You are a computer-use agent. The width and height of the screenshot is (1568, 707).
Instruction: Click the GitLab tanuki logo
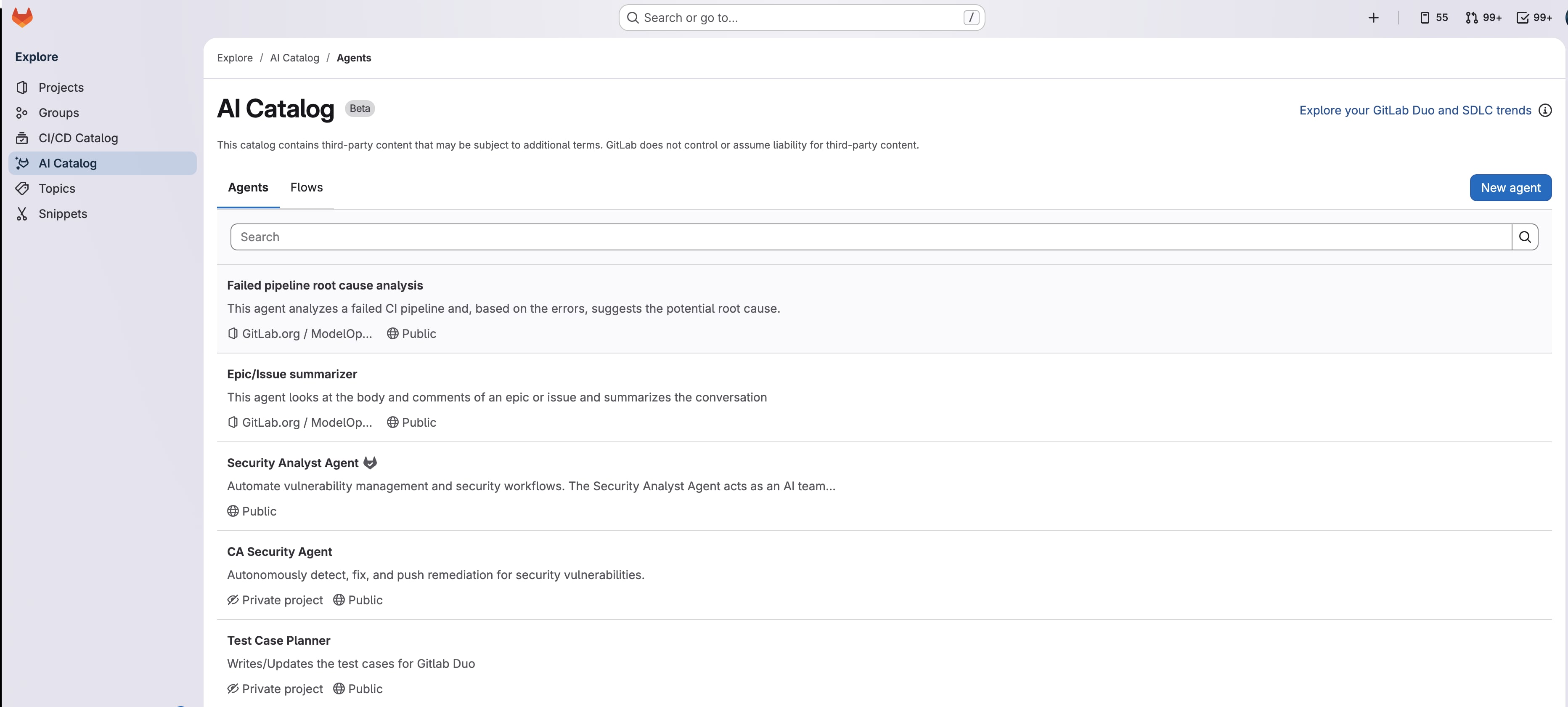23,17
